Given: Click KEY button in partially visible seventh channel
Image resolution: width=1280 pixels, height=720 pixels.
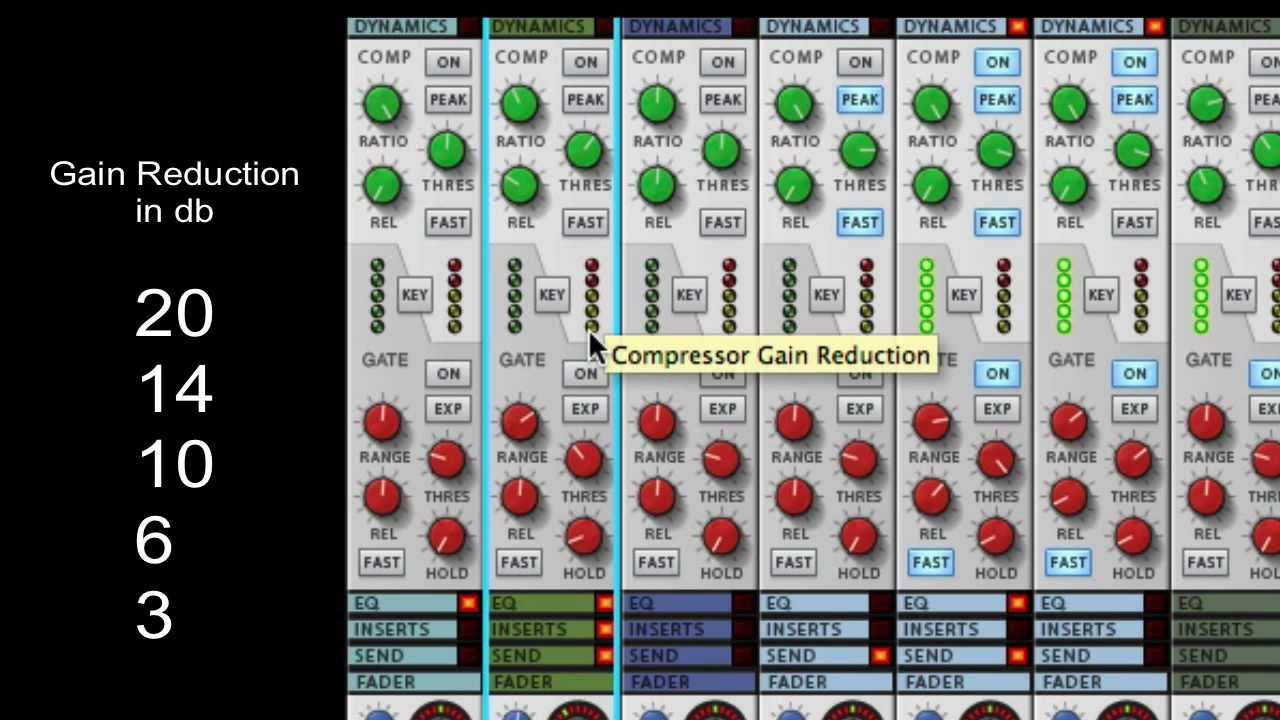Looking at the screenshot, I should 1238,295.
